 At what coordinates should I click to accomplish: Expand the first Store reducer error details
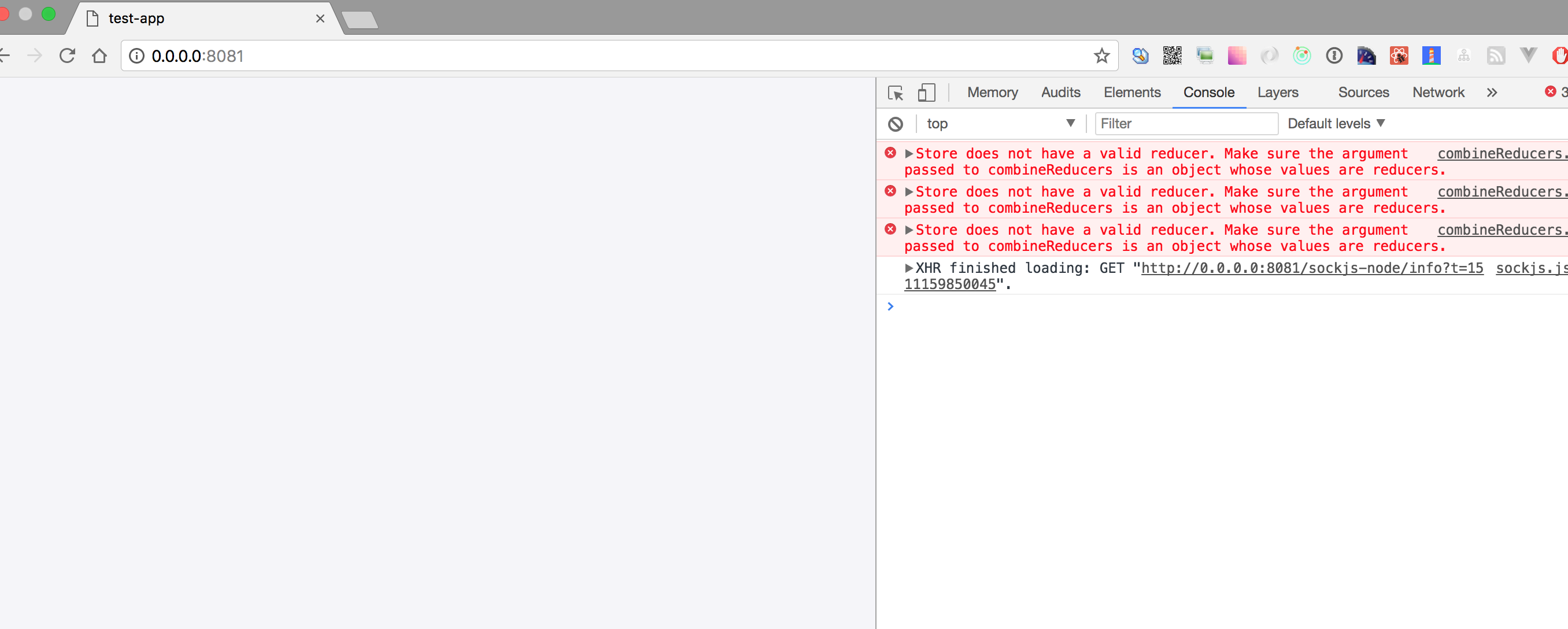click(909, 153)
